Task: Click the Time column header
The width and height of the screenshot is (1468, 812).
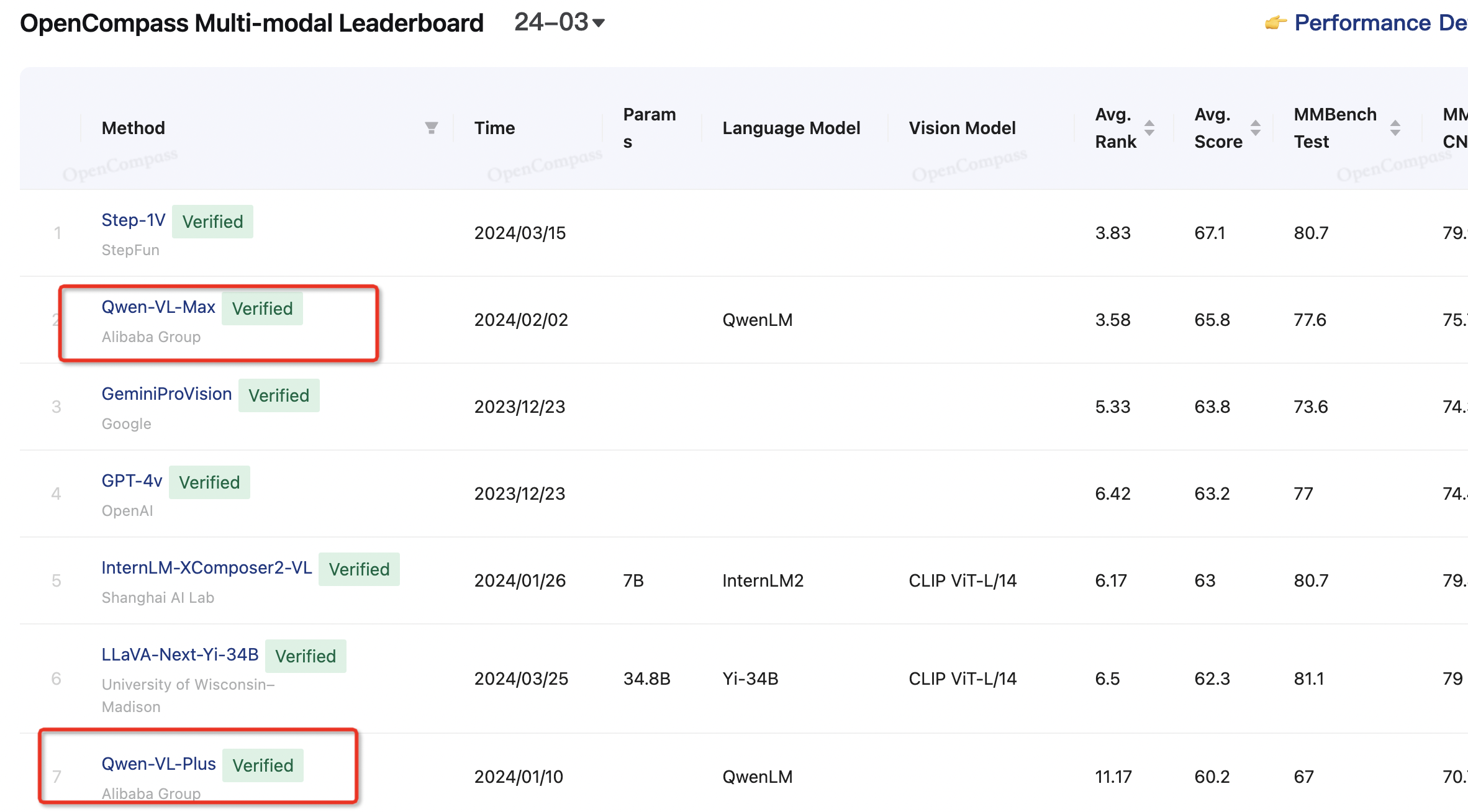Action: pos(494,128)
